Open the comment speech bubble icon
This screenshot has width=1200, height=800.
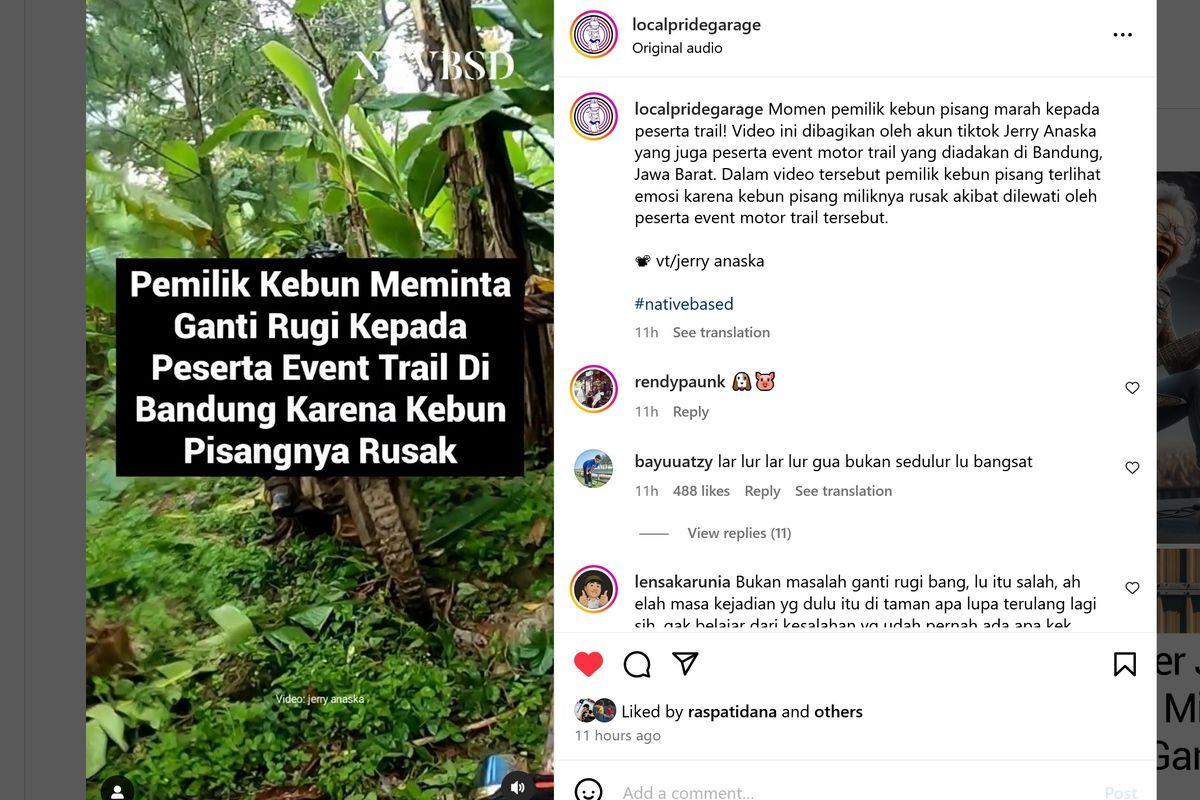[x=637, y=664]
